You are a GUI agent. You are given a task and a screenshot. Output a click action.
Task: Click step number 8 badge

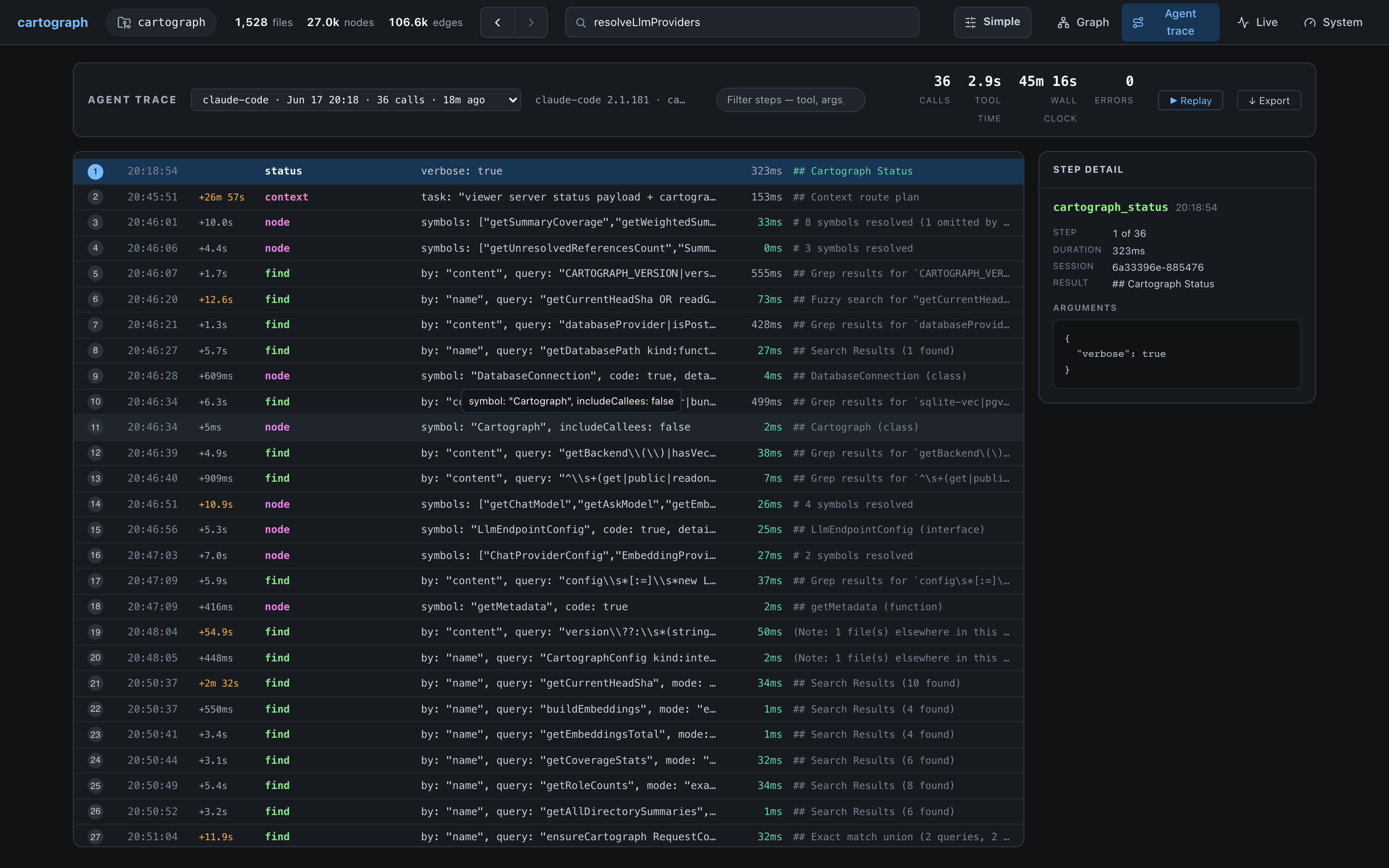[x=95, y=350]
